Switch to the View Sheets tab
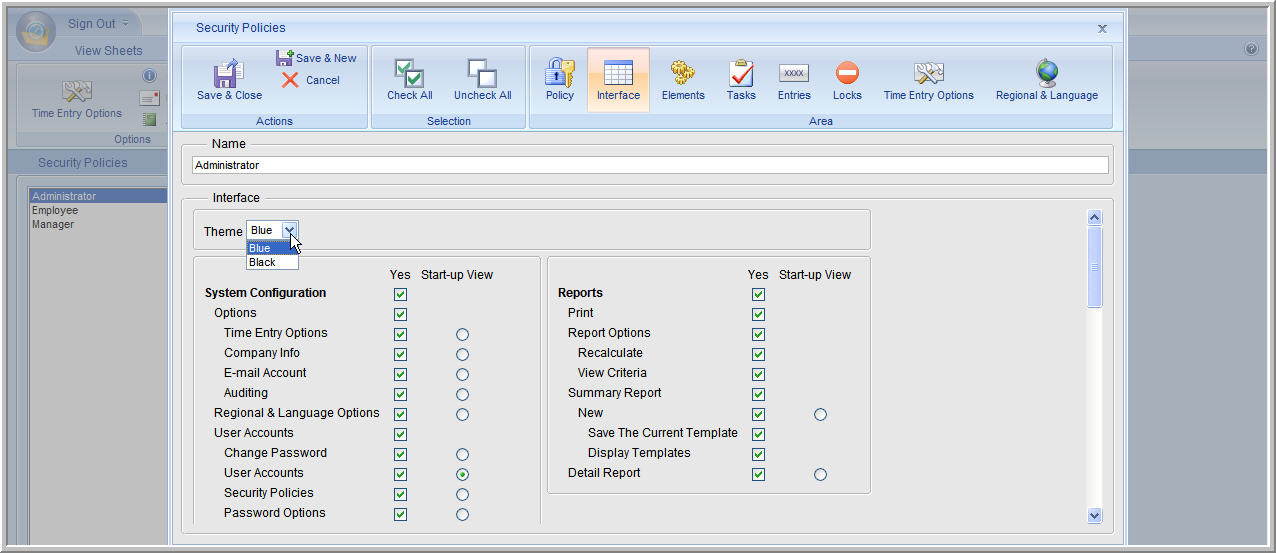This screenshot has height=553, width=1276. 109,50
